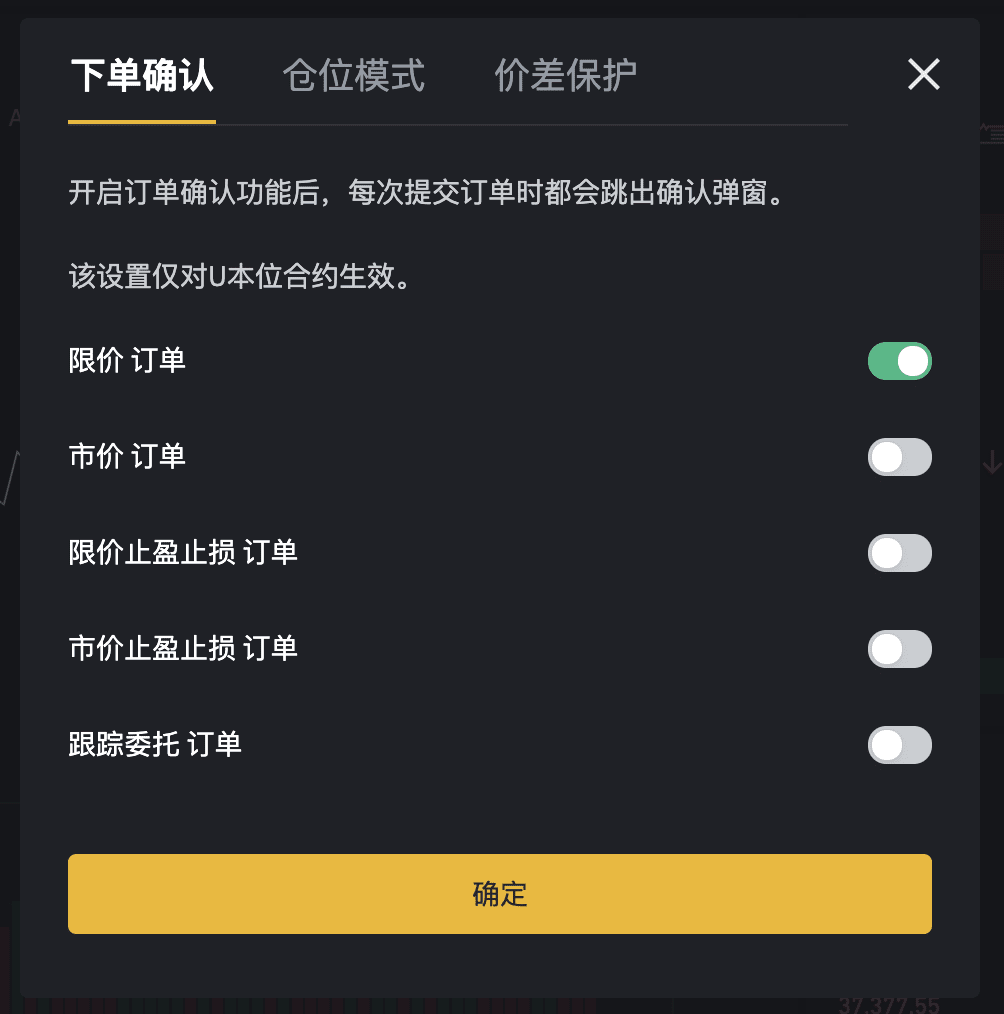Enable the 跟踪委托 订单 switch
Image resolution: width=1004 pixels, height=1014 pixels.
pyautogui.click(x=899, y=745)
